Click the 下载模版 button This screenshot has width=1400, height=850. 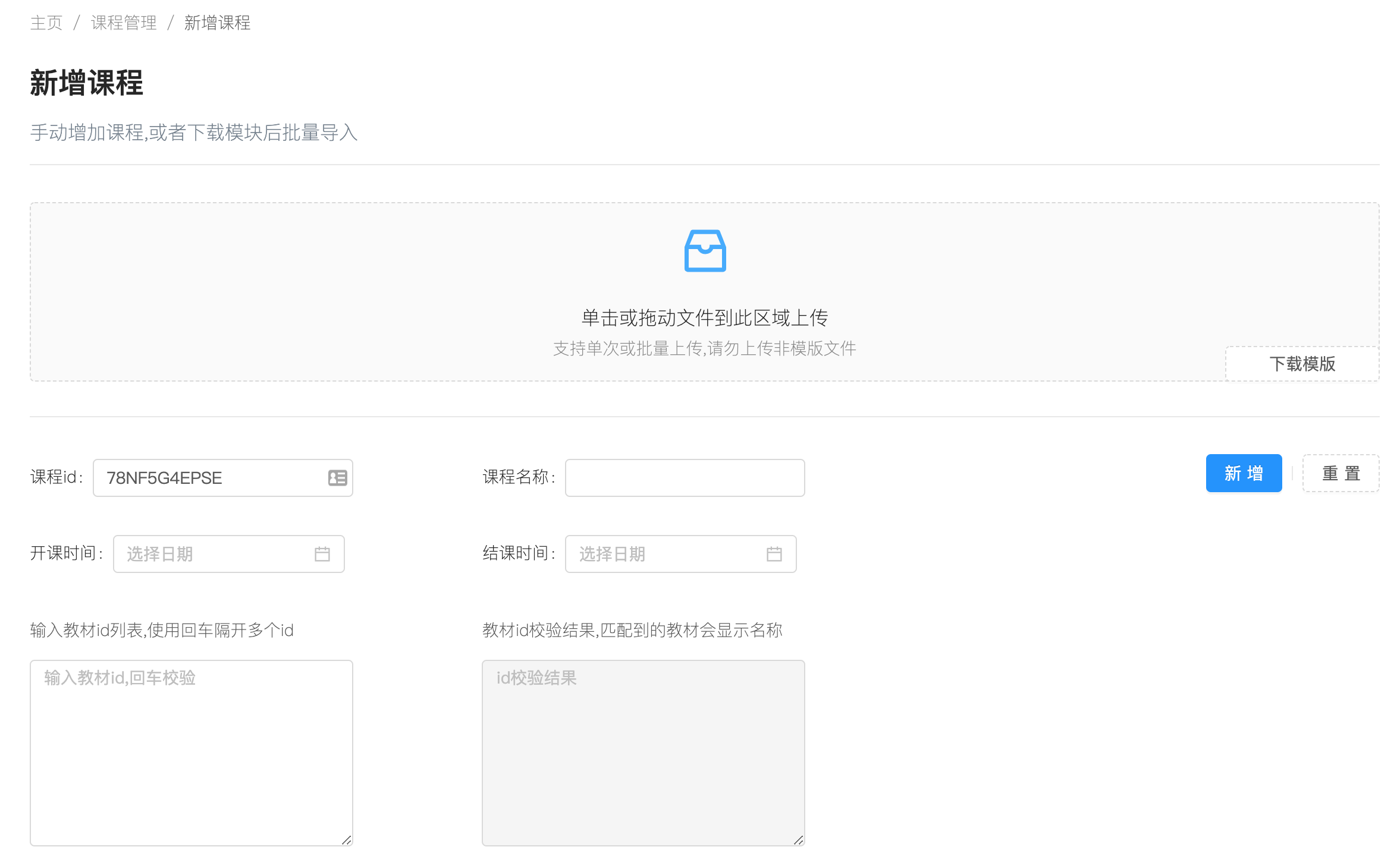click(1302, 364)
